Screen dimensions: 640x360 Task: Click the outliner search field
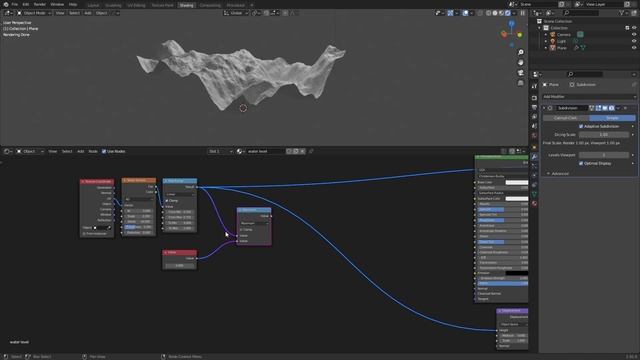coord(580,13)
